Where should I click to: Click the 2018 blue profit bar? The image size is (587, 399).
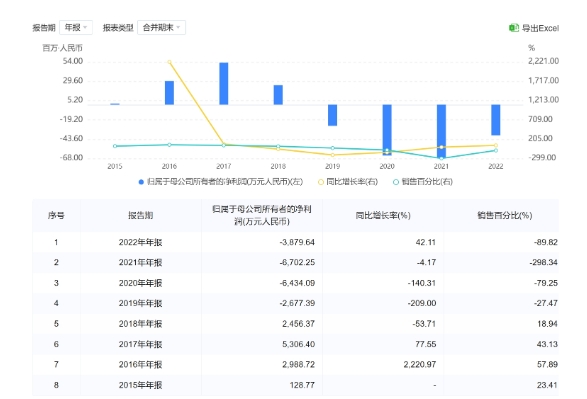tap(278, 95)
